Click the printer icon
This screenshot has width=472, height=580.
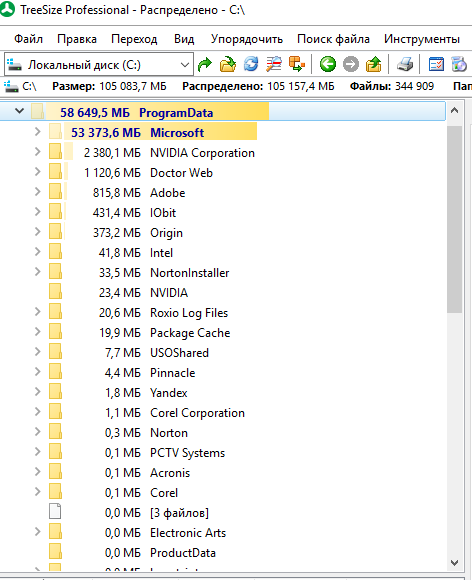(405, 64)
